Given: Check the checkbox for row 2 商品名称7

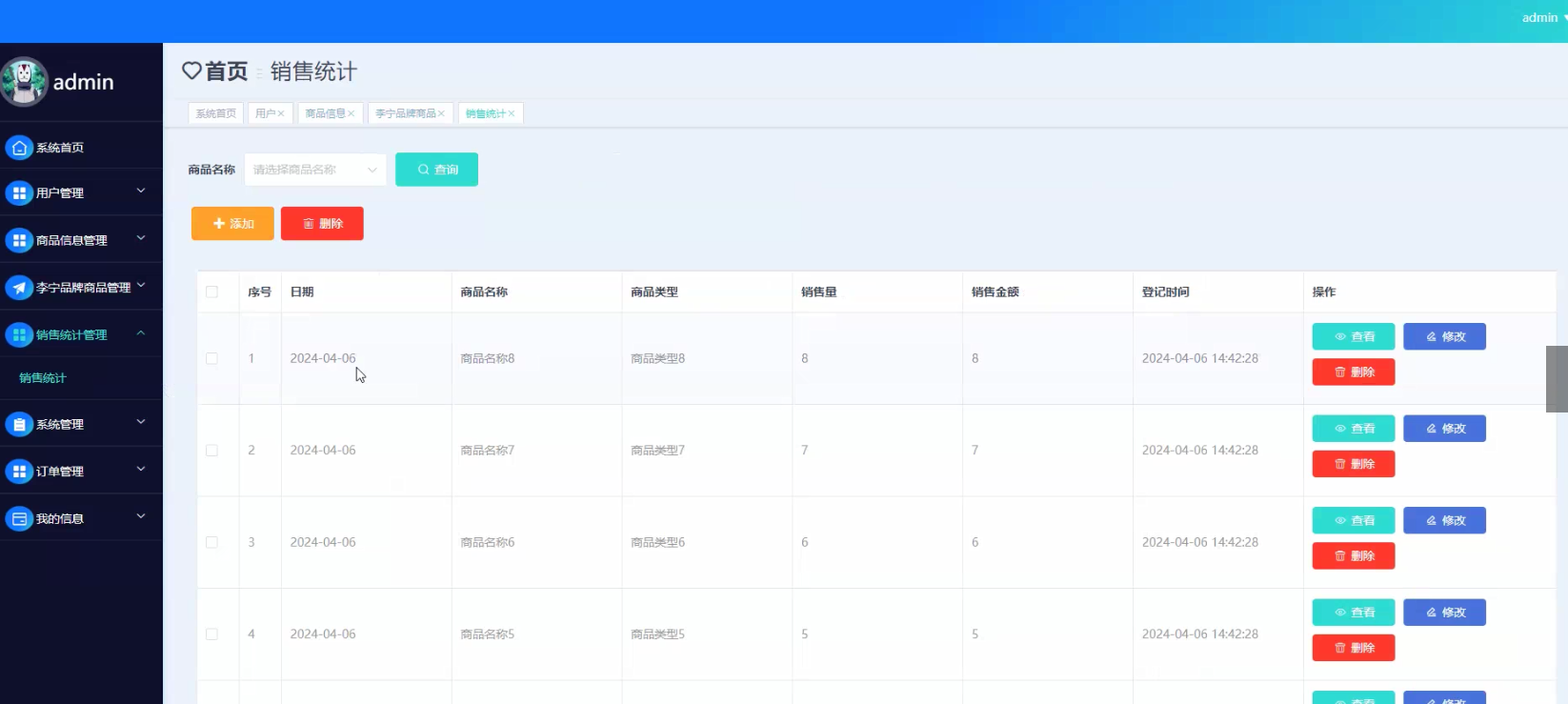Looking at the screenshot, I should pyautogui.click(x=211, y=450).
